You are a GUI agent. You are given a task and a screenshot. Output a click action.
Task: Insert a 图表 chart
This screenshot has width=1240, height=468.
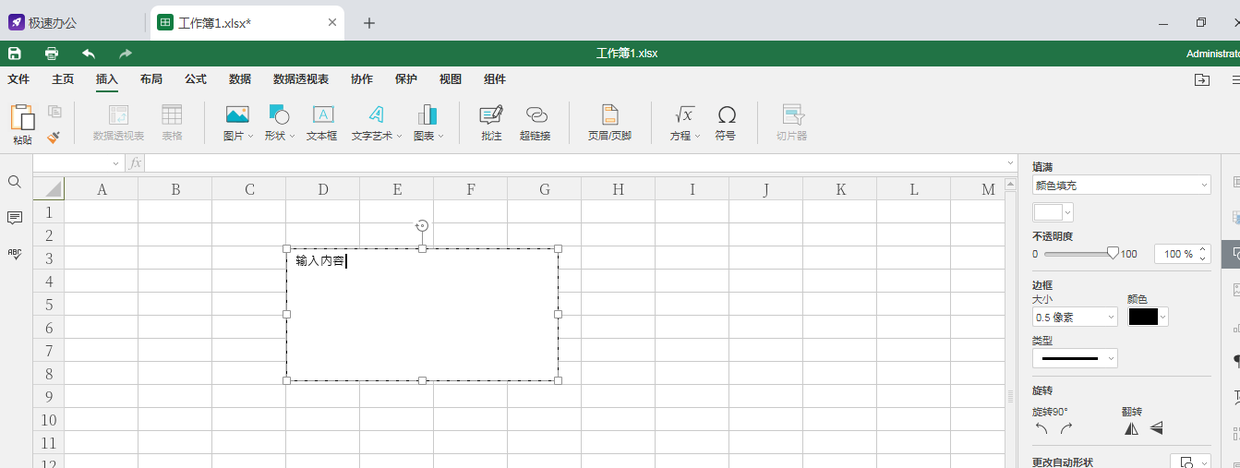pyautogui.click(x=428, y=122)
